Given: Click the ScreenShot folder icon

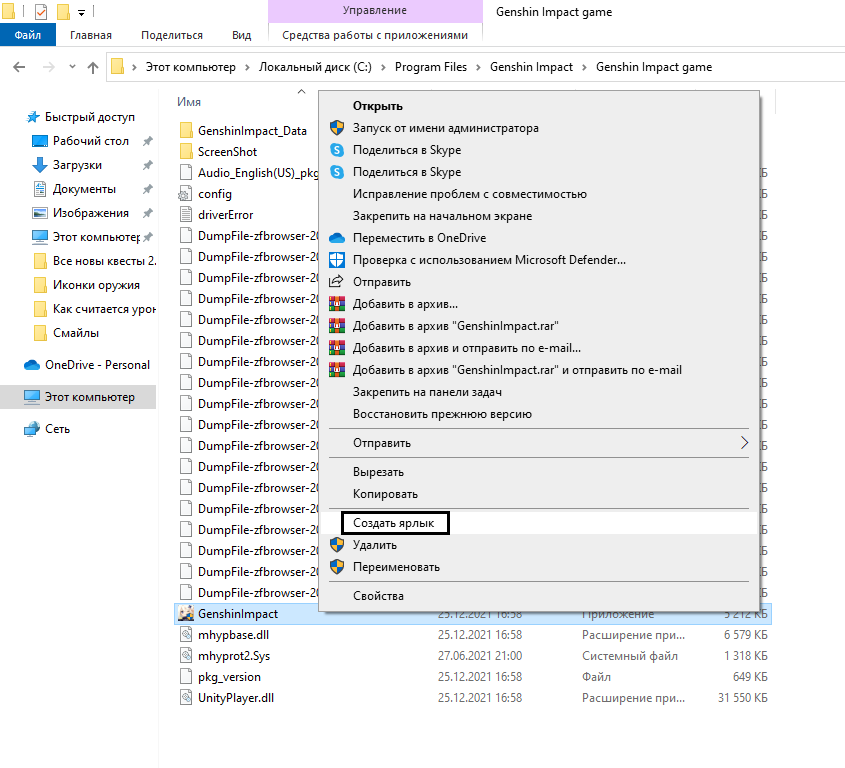Looking at the screenshot, I should tap(186, 151).
